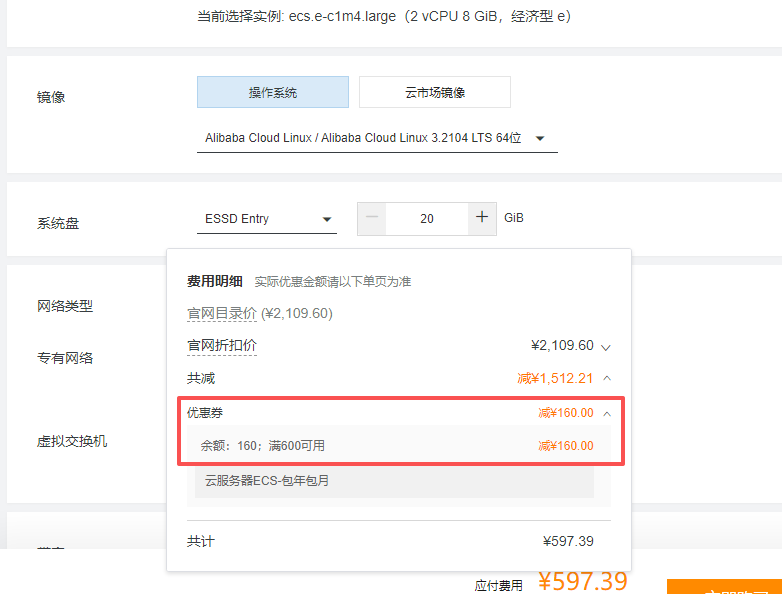Click the 减¥1,512.21 total discount amount
Image resolution: width=782 pixels, height=594 pixels.
555,378
